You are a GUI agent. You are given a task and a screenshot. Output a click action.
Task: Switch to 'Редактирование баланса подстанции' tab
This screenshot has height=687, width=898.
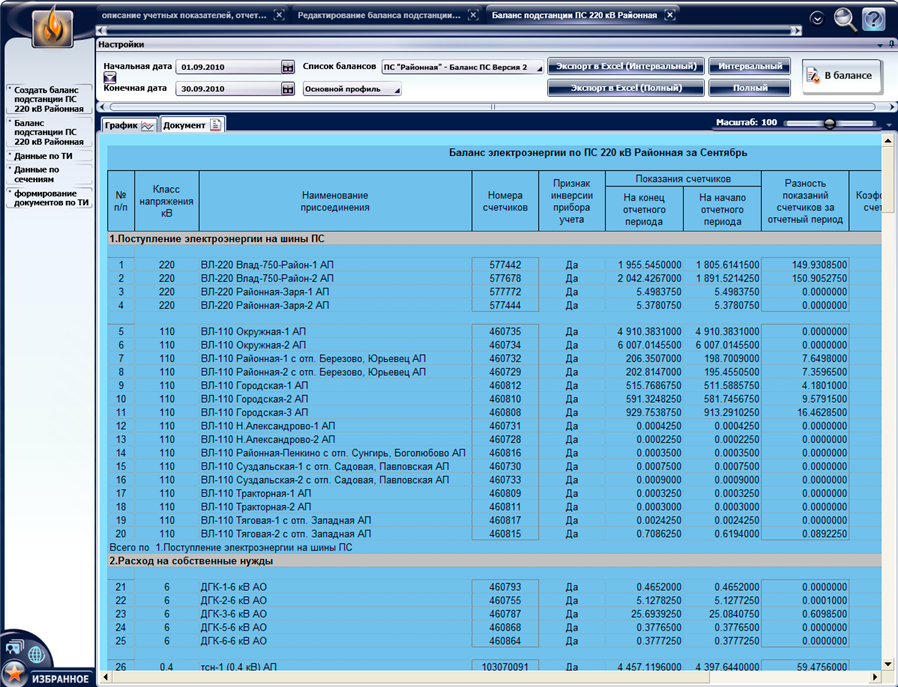pos(379,15)
